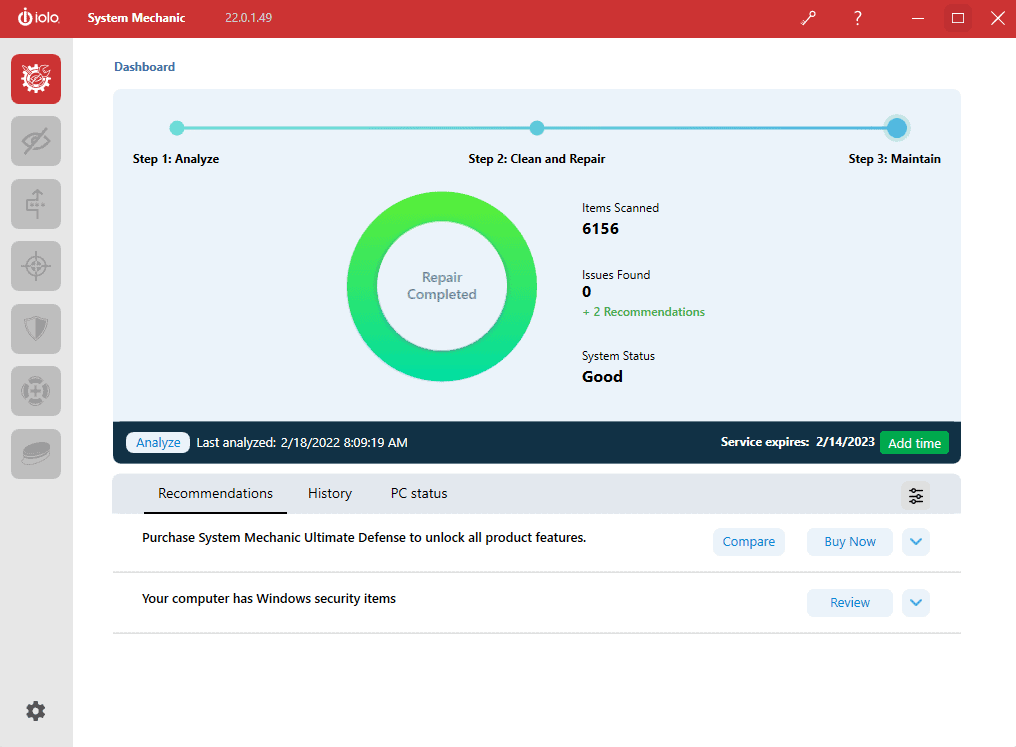
Task: Click the dotted path arrow sidebar icon
Action: 36,204
